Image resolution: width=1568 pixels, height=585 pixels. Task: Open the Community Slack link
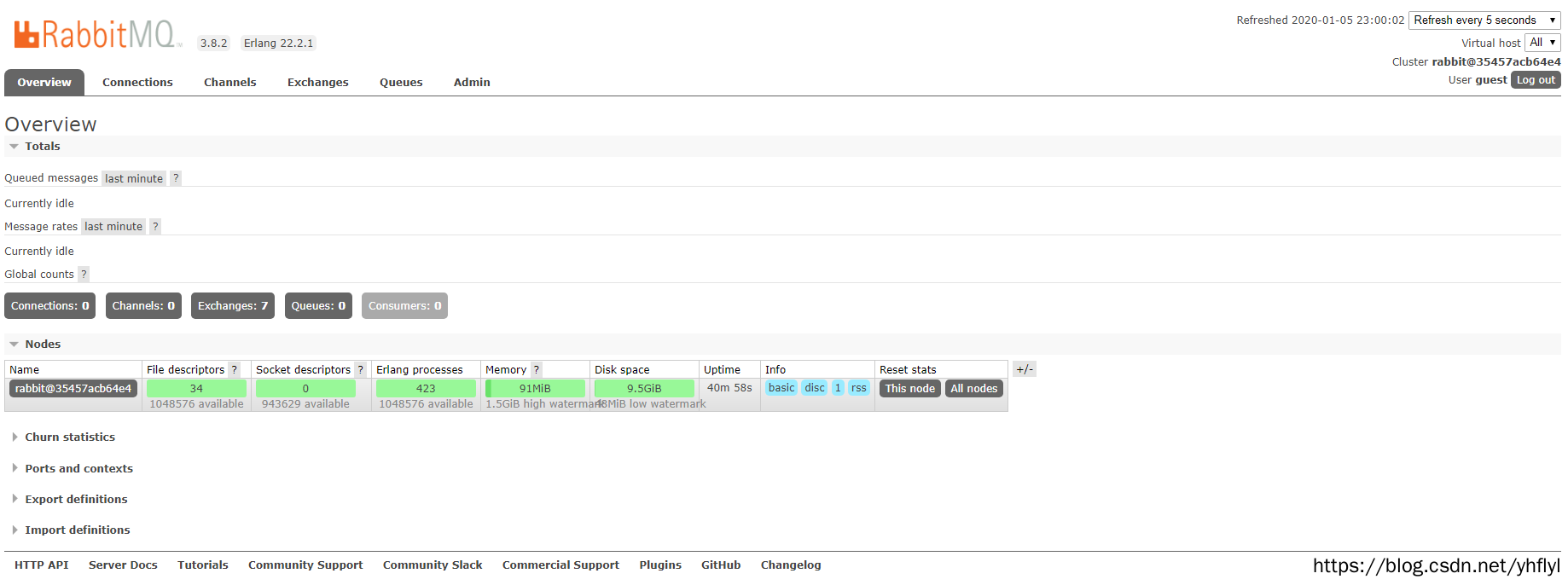tap(433, 565)
